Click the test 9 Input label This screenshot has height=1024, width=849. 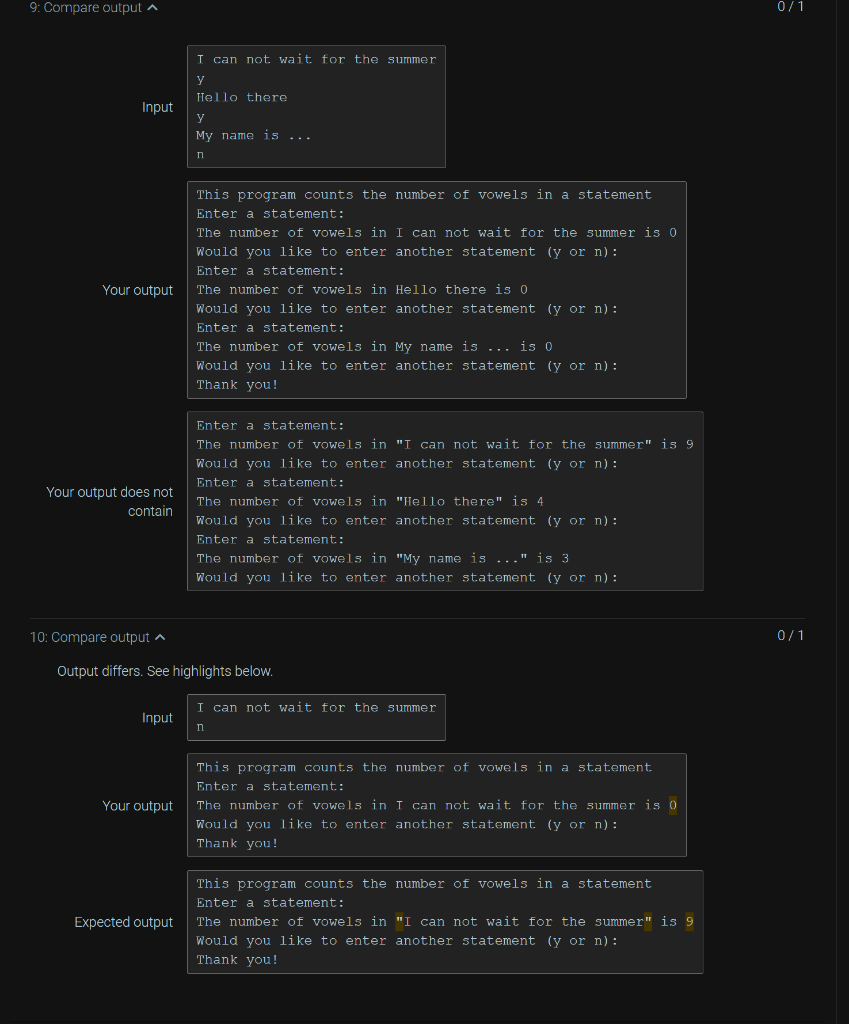coord(157,107)
